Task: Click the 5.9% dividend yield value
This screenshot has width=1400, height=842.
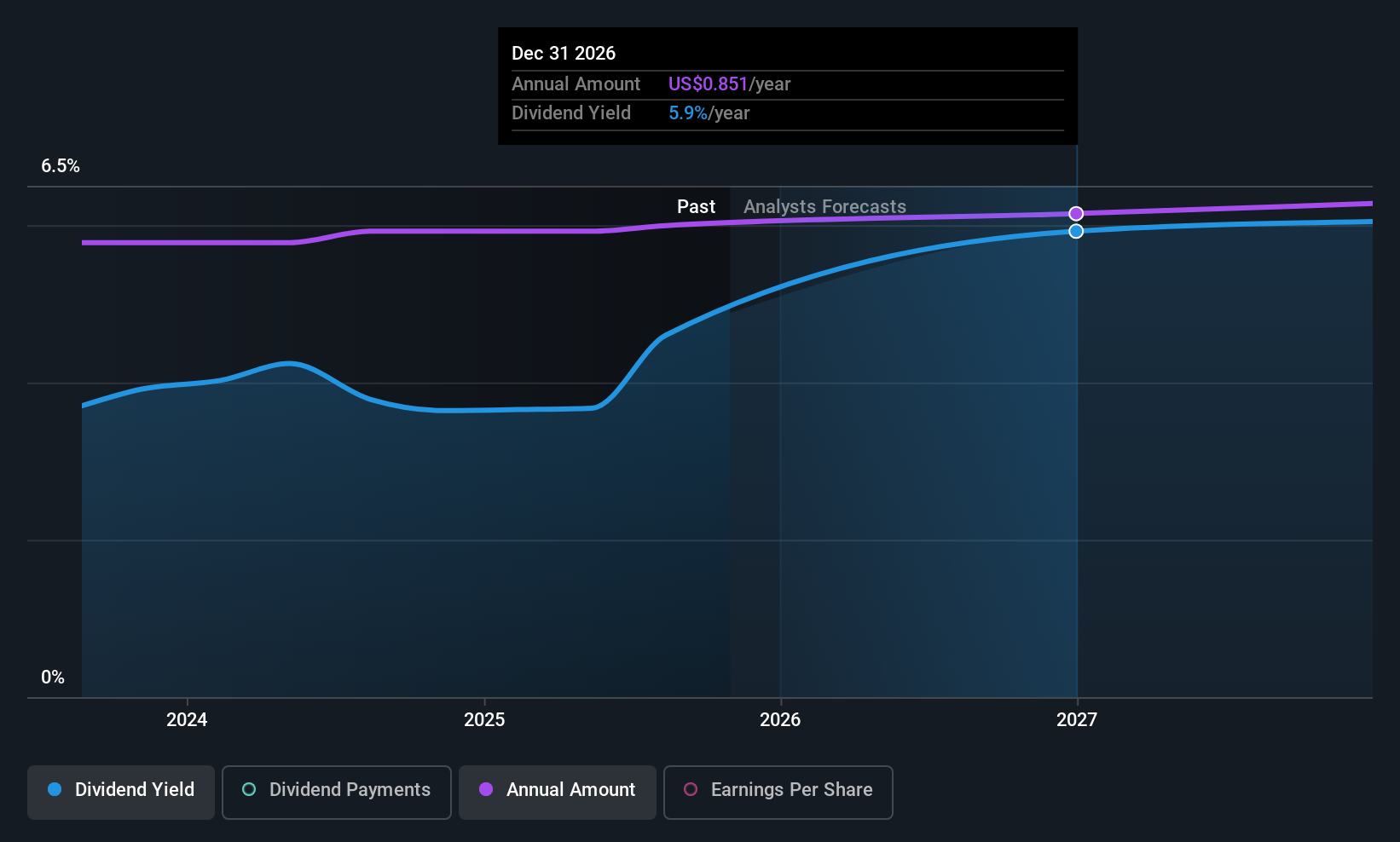Action: point(688,112)
